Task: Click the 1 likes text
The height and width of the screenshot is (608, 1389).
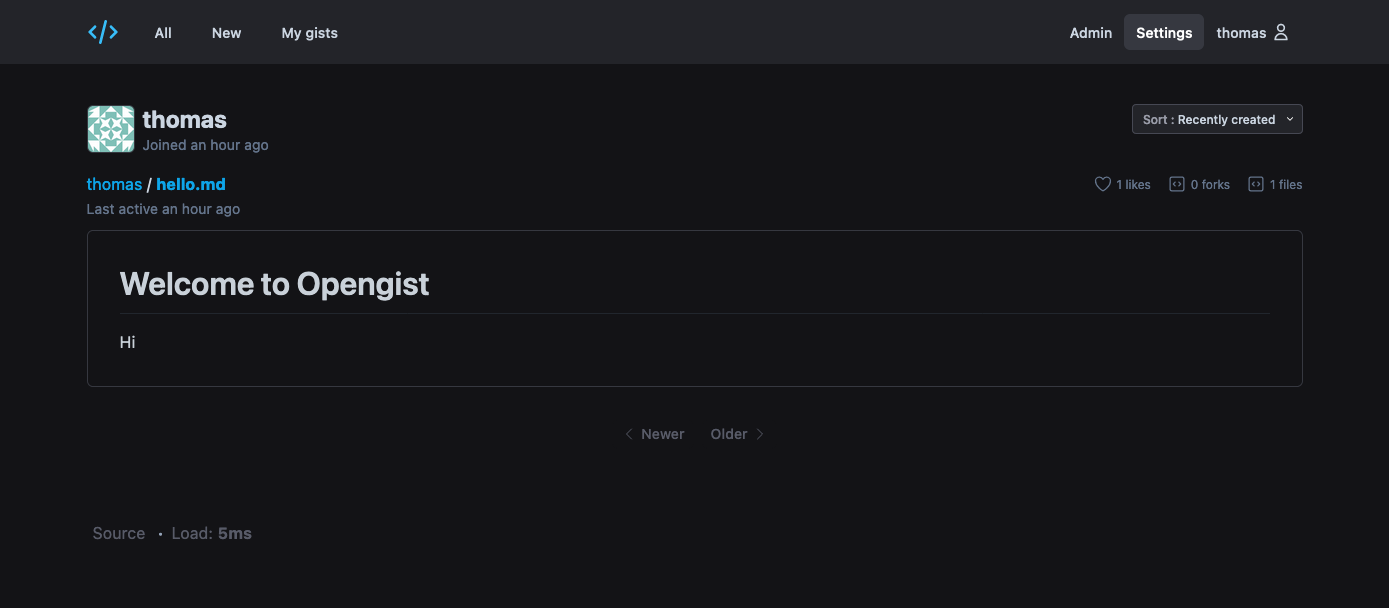Action: pyautogui.click(x=1134, y=184)
